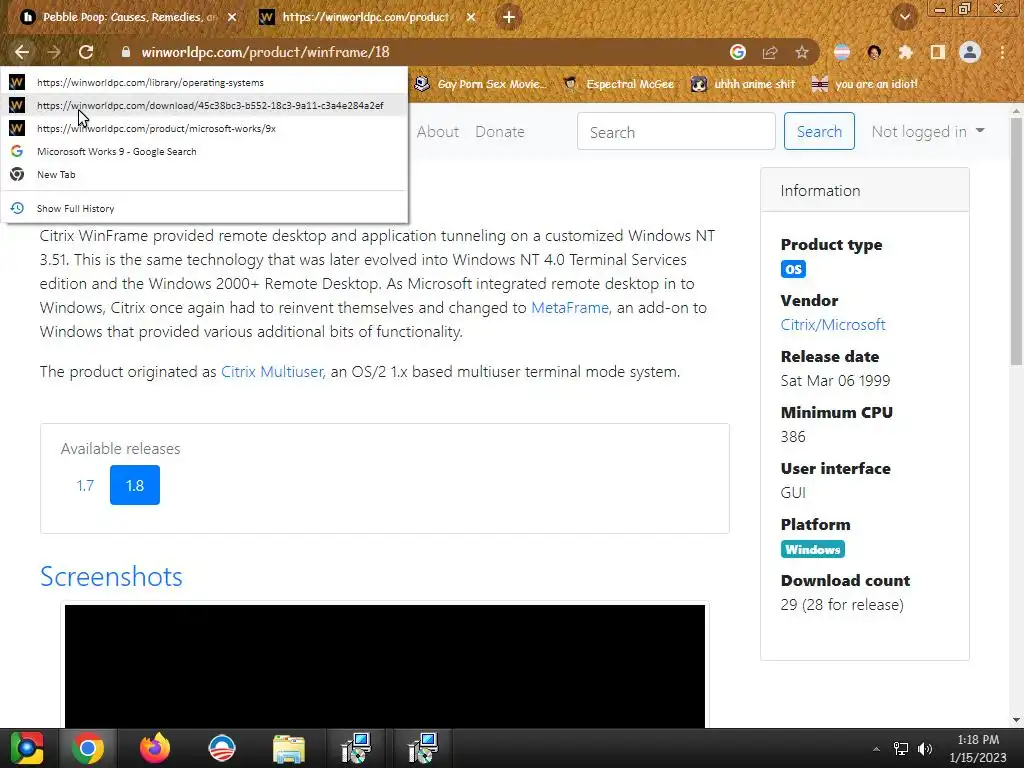This screenshot has width=1024, height=768.
Task: Open the Espectral McGee bookmark
Action: (x=619, y=84)
